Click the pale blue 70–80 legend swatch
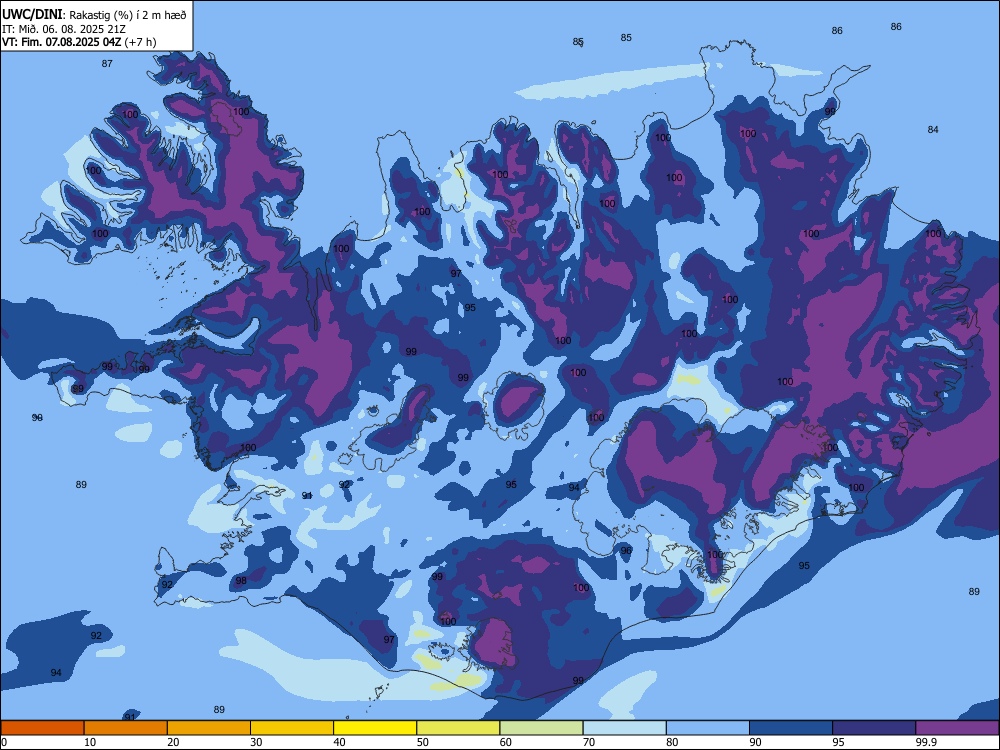Image resolution: width=1000 pixels, height=750 pixels. [625, 728]
